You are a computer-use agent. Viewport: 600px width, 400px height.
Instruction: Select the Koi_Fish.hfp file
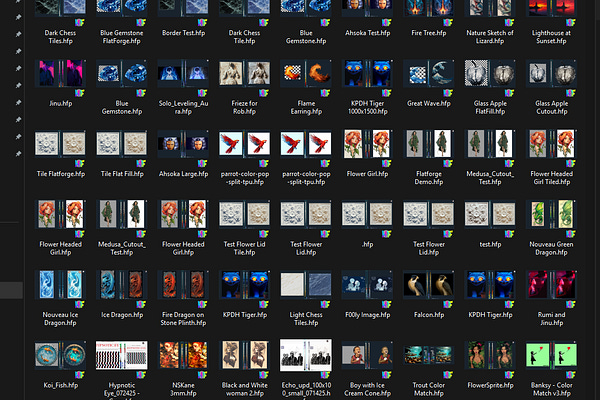60,365
